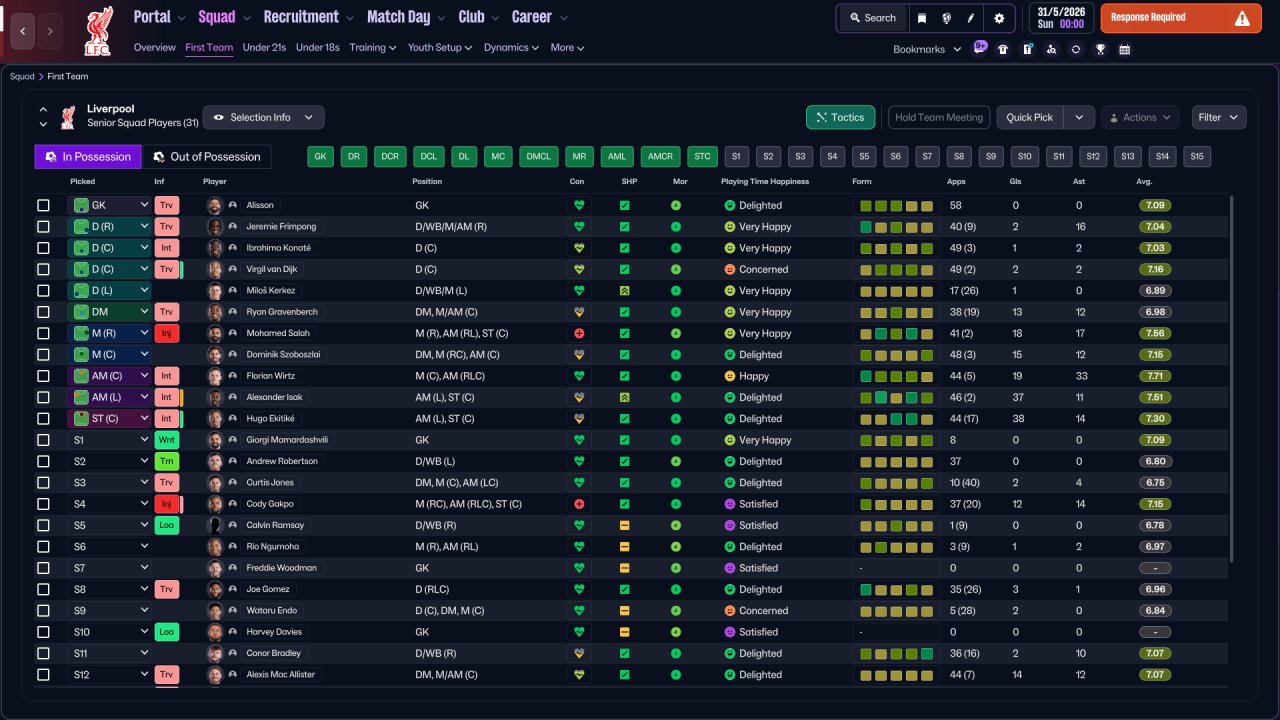1280x720 pixels.
Task: Tick the checkbox for Andrew Robertson
Action: 43,461
